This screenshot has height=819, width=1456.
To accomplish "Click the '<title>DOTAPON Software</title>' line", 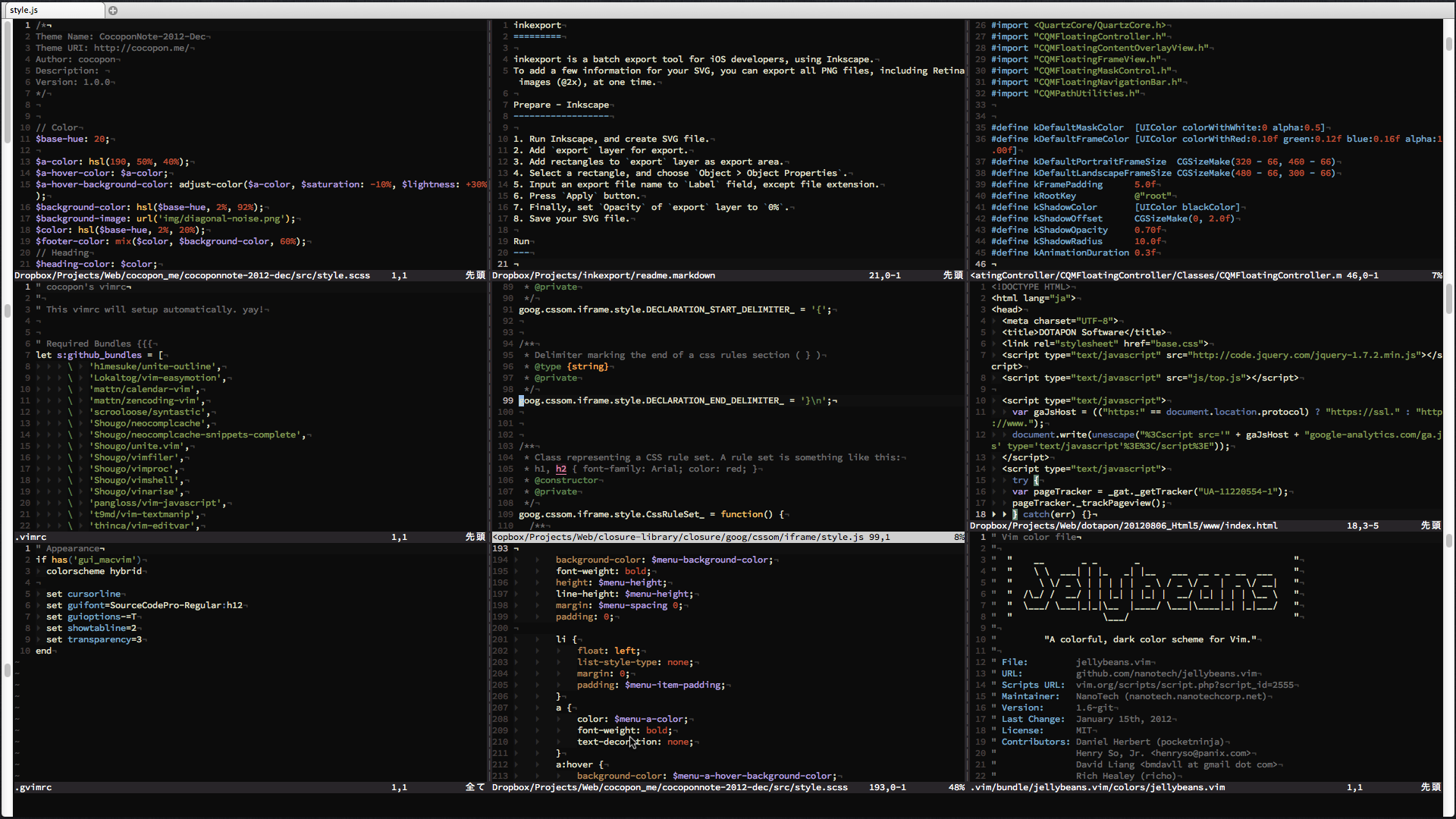I will (1084, 332).
